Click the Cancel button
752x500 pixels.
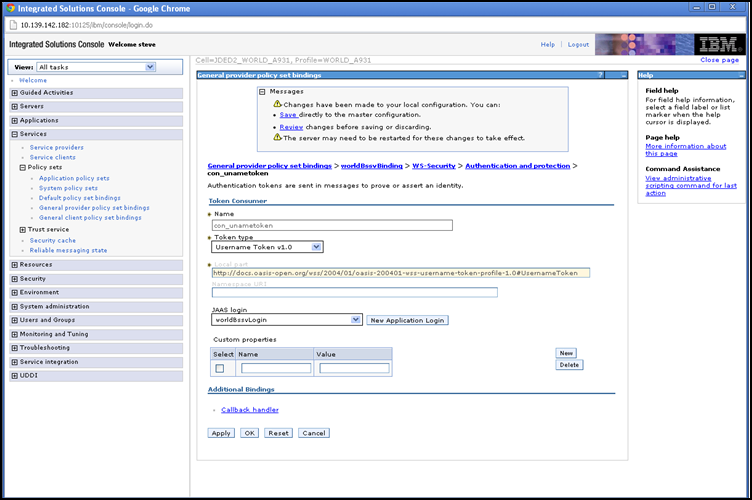pos(314,433)
